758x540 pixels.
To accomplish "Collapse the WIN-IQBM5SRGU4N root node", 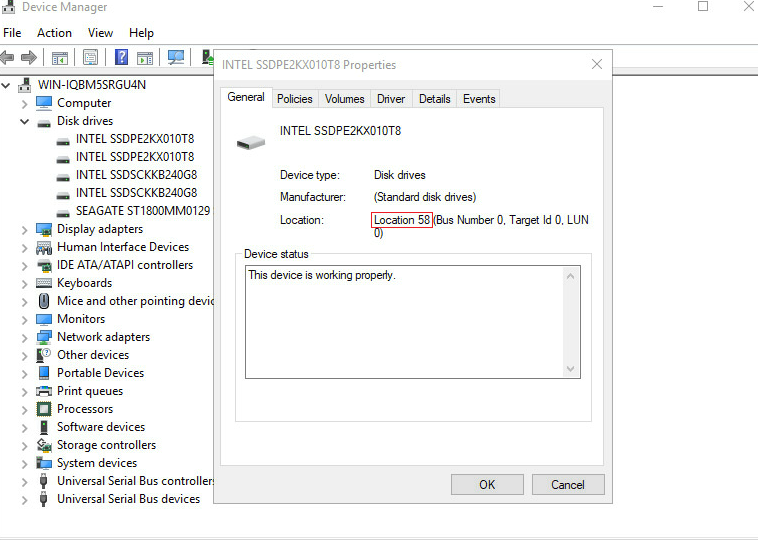I will coord(6,86).
